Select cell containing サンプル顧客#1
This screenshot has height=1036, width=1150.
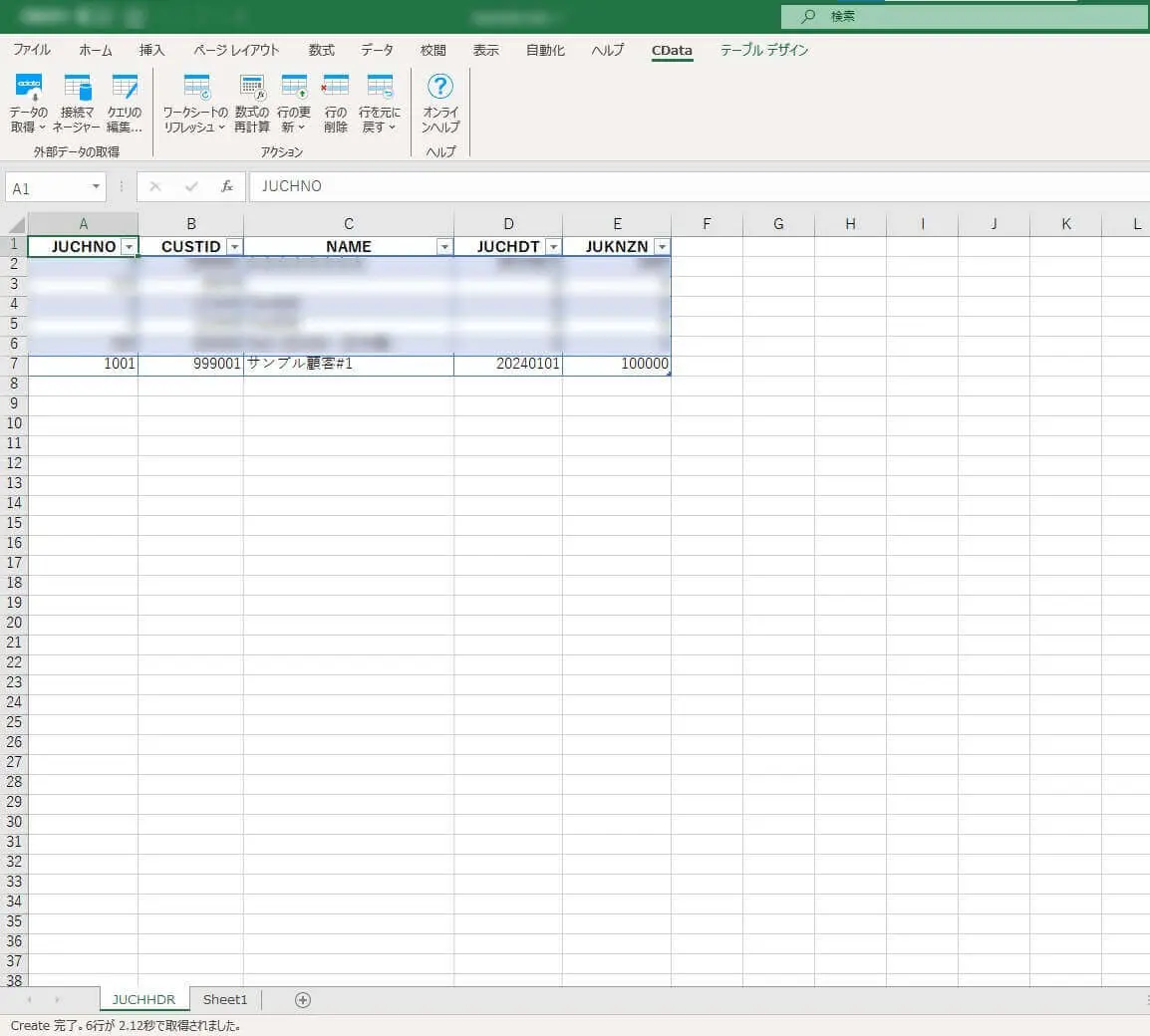pos(349,364)
